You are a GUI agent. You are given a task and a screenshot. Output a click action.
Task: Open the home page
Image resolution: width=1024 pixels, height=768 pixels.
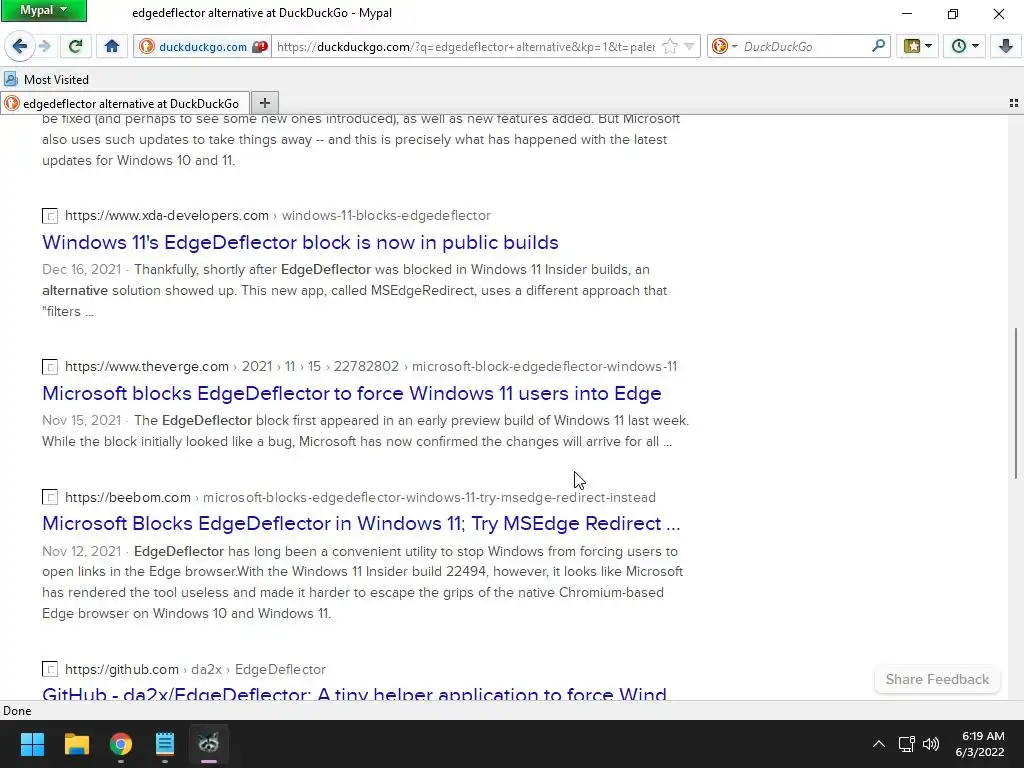(x=112, y=46)
